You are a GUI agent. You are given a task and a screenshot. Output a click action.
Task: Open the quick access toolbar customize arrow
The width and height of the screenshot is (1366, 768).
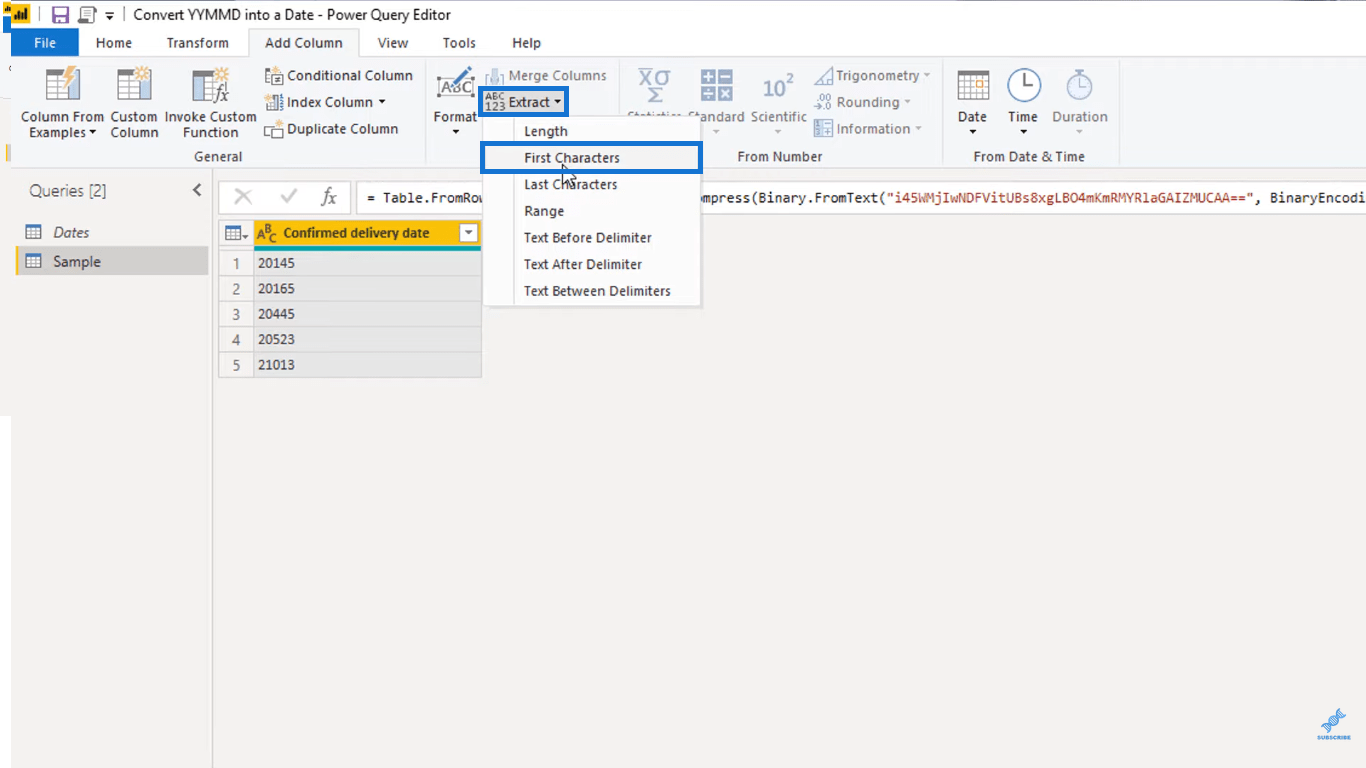click(110, 16)
